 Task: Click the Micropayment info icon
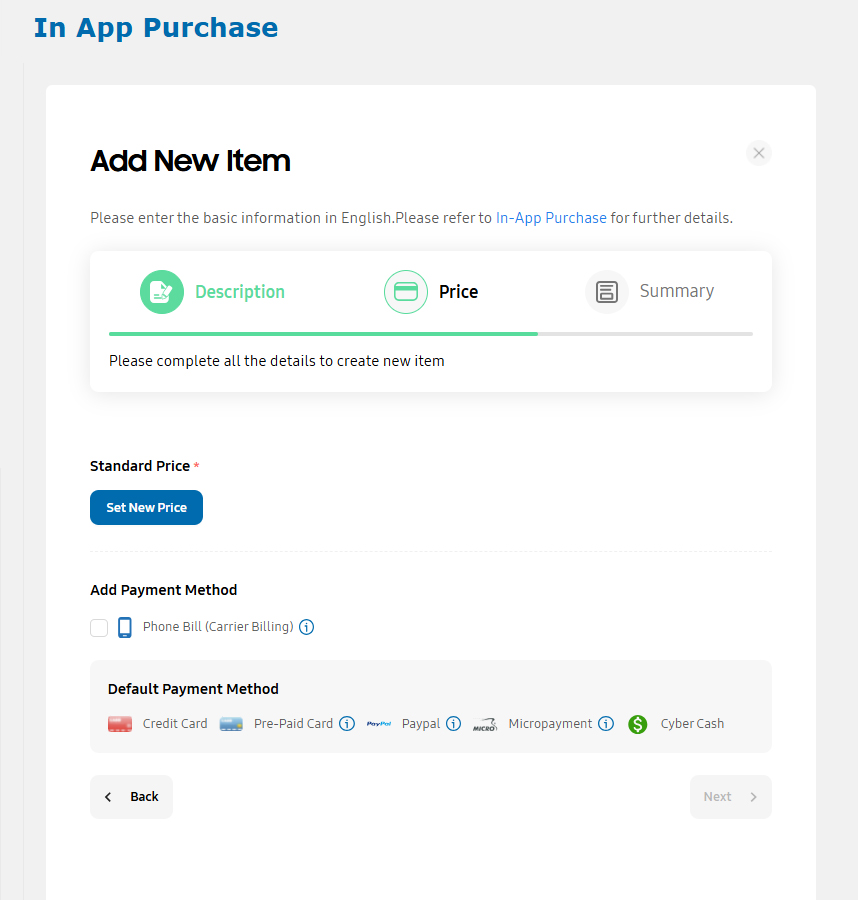606,724
